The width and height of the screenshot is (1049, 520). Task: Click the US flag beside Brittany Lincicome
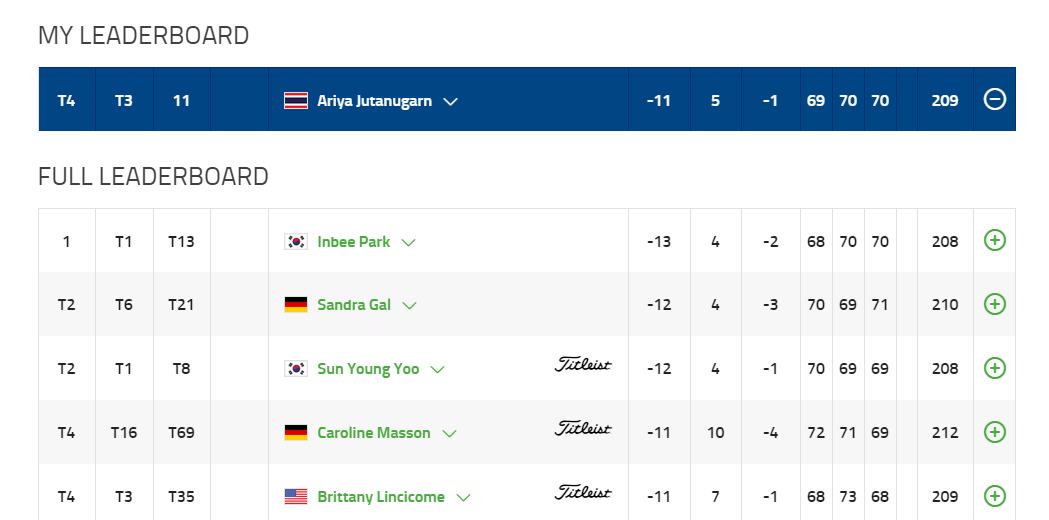point(296,497)
